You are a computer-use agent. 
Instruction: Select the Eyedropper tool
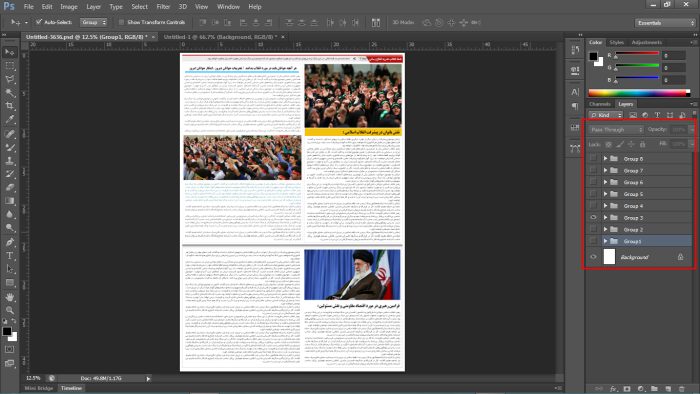[x=9, y=120]
